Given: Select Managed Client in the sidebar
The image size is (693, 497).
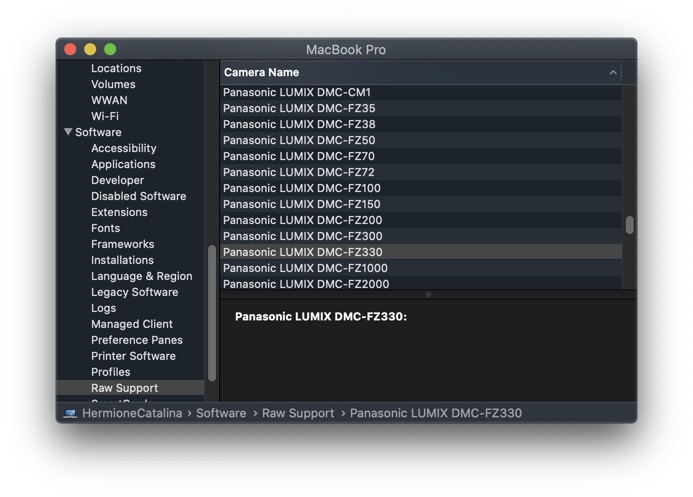Looking at the screenshot, I should coord(132,324).
